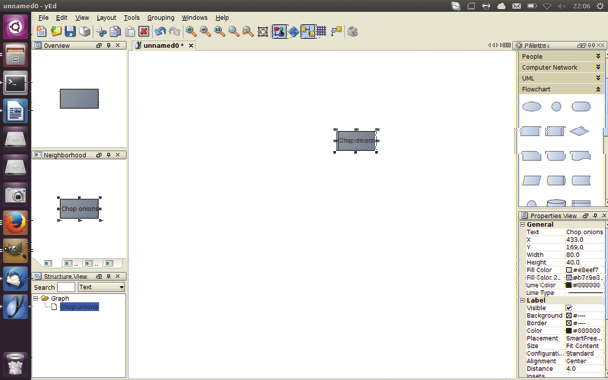Collapse the Flowchart palette section
The image size is (608, 380).
point(561,89)
